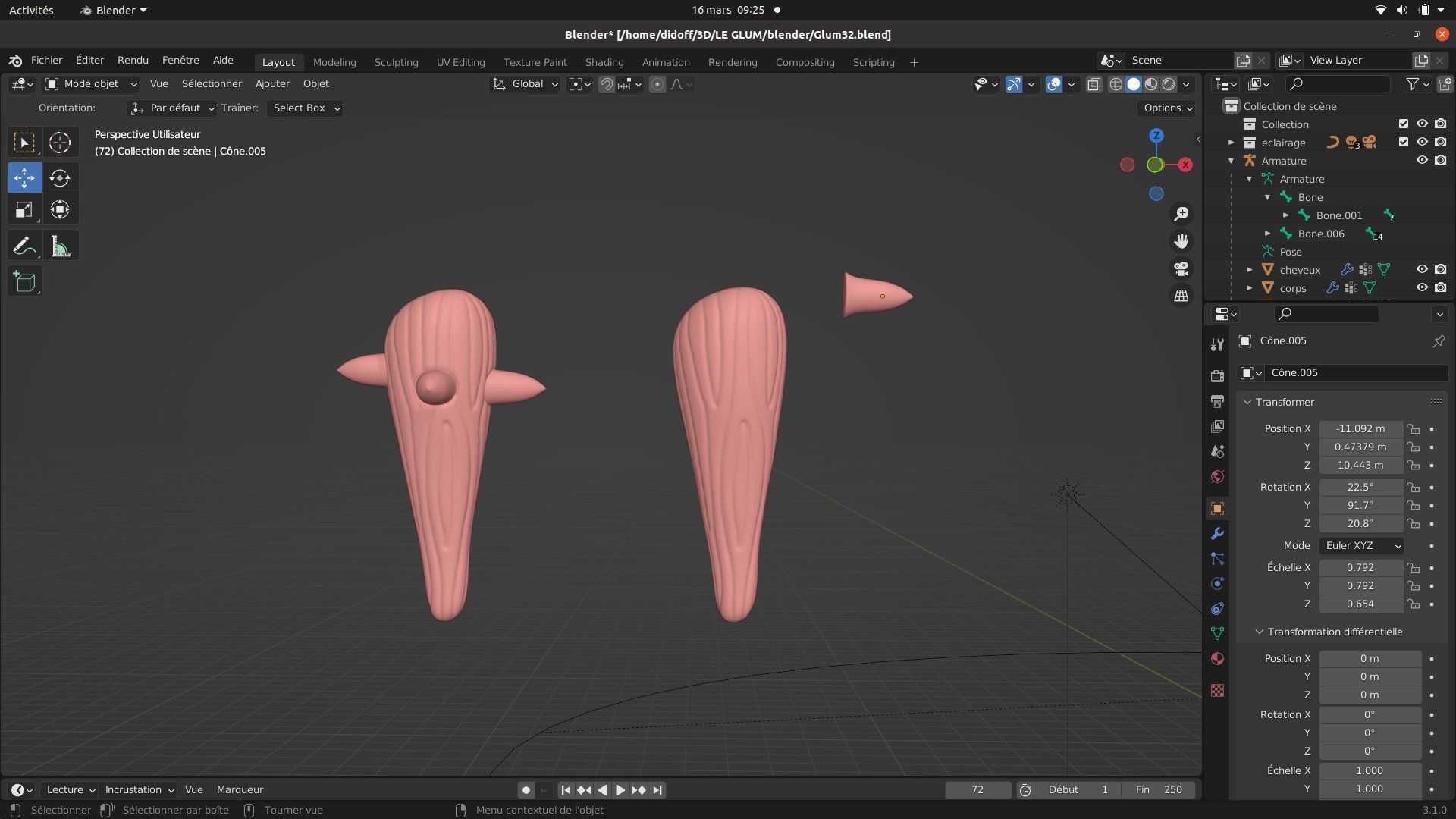
Task: Open the Scene properties tab
Action: tap(1217, 451)
